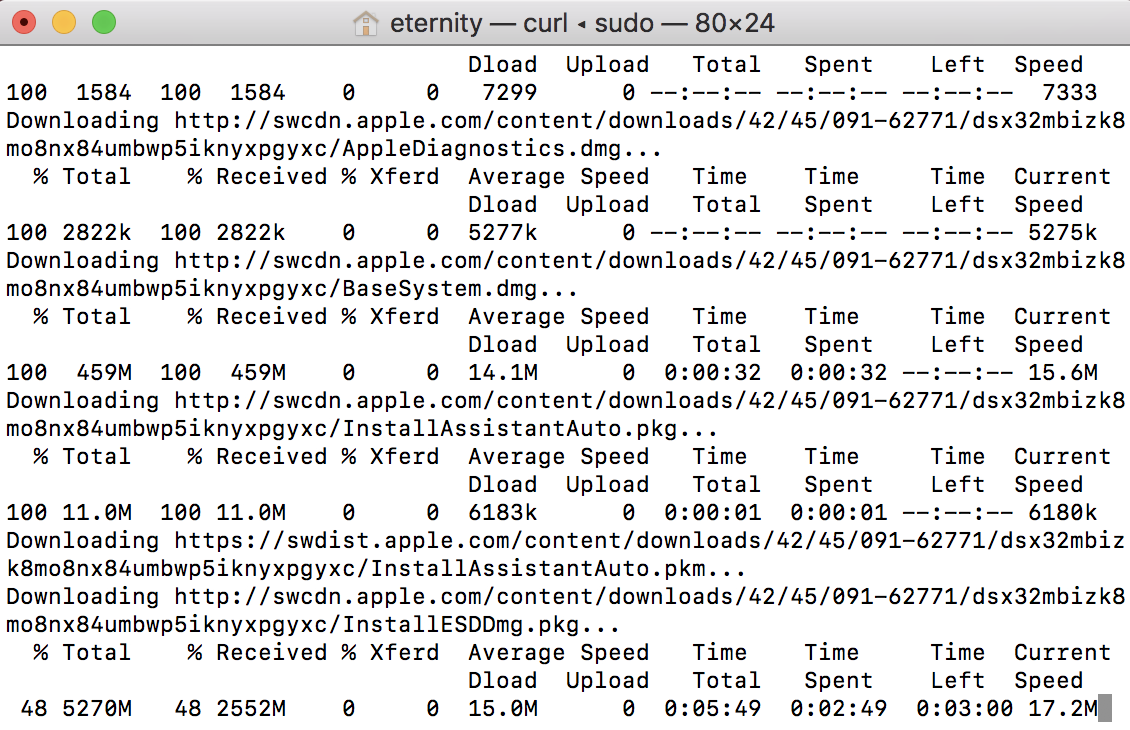Viewport: 1130px width, 730px height.
Task: Click the '0:03:00' time left value
Action: [x=965, y=709]
